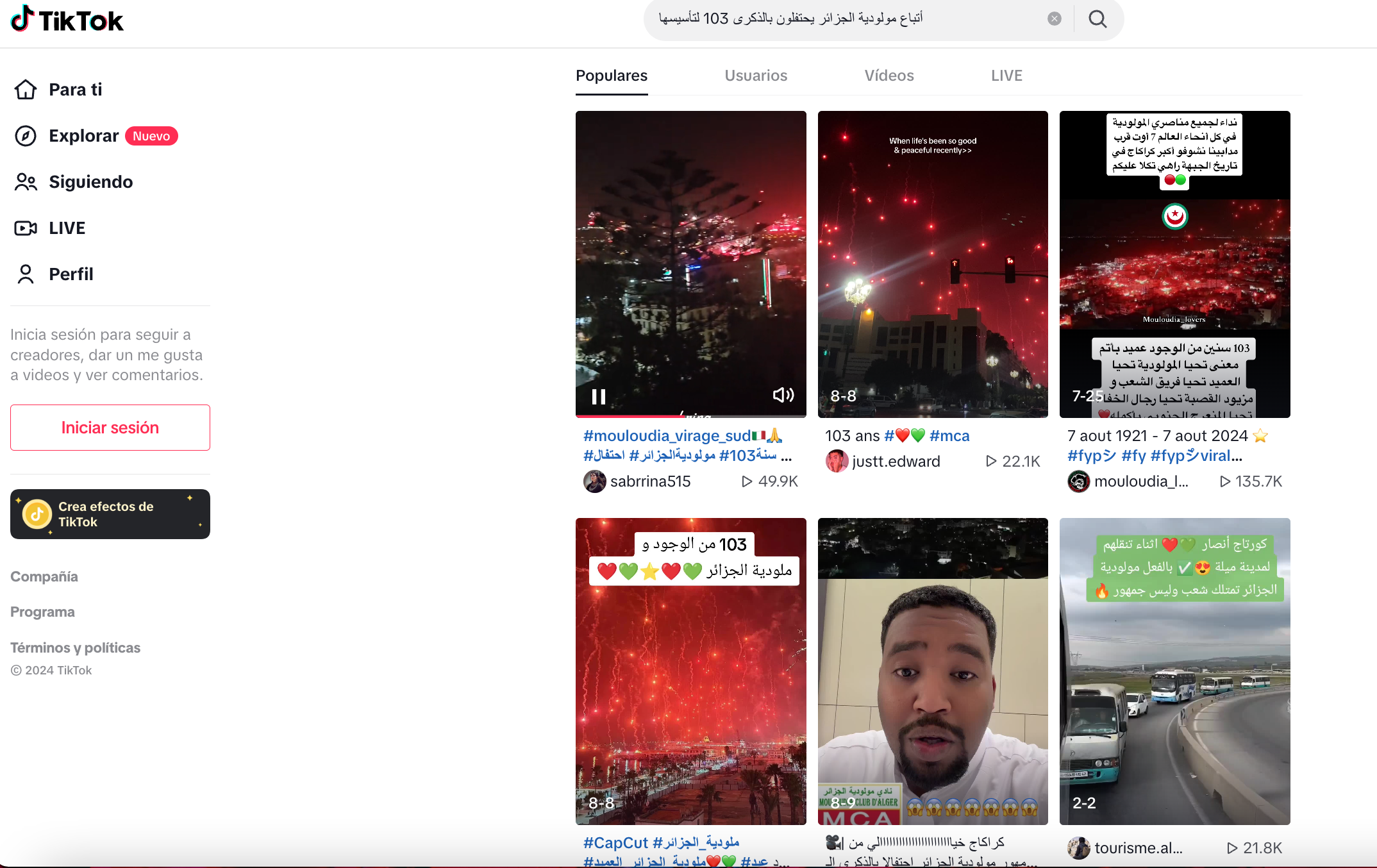
Task: Open the Para ti home feed
Action: pyautogui.click(x=75, y=90)
